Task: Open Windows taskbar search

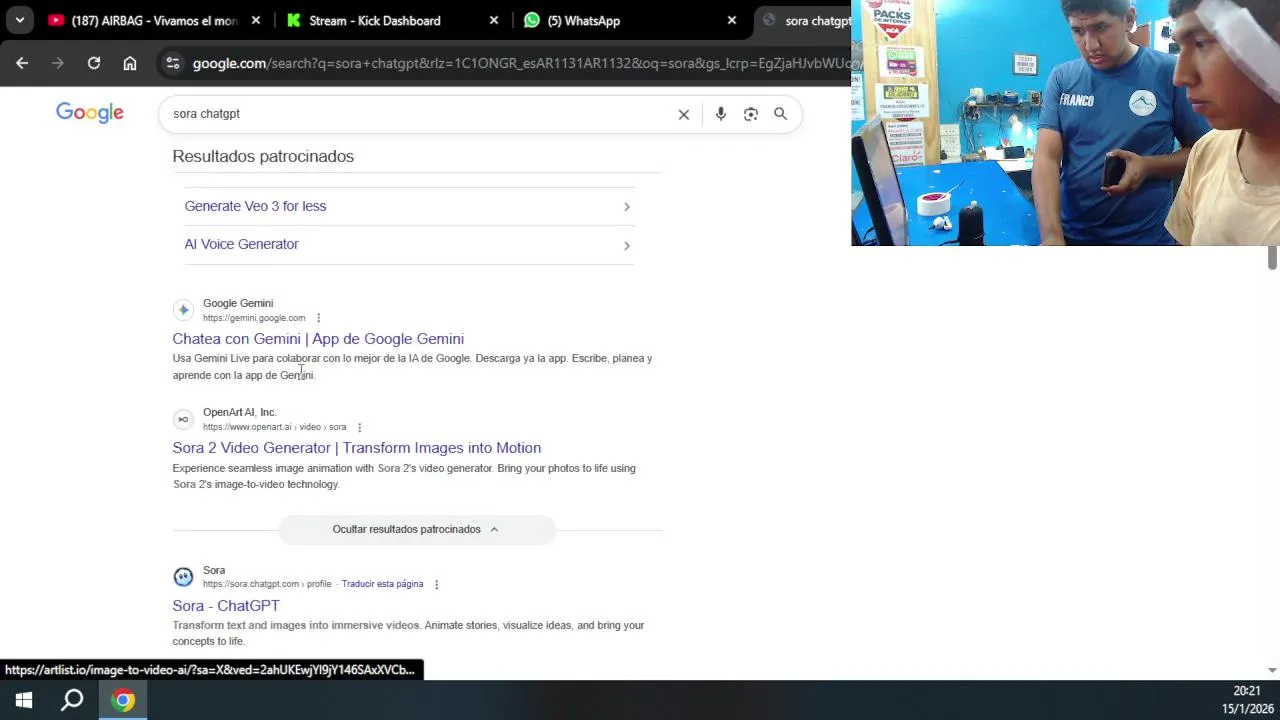Action: point(72,700)
